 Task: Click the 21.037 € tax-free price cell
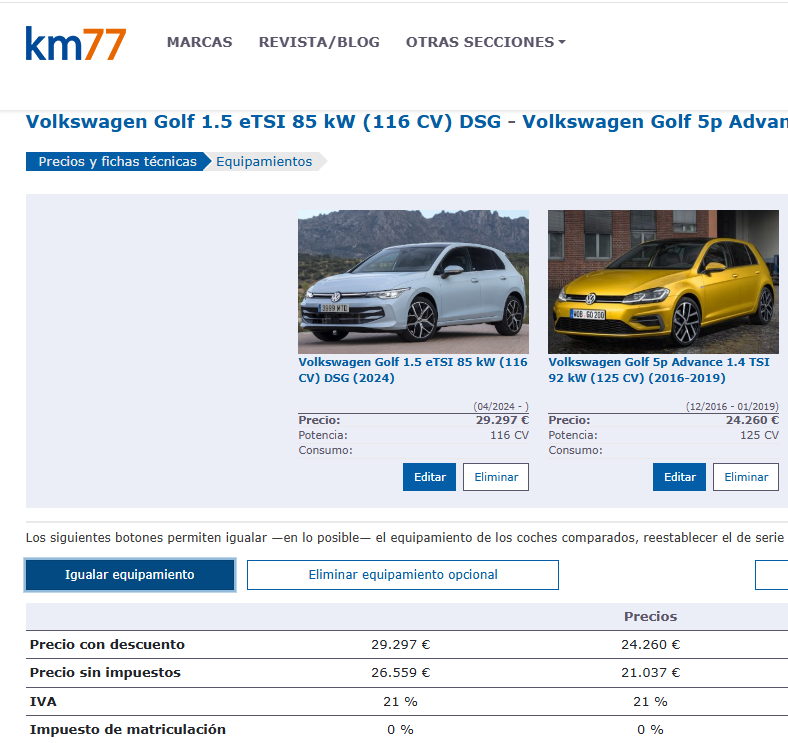pos(650,673)
